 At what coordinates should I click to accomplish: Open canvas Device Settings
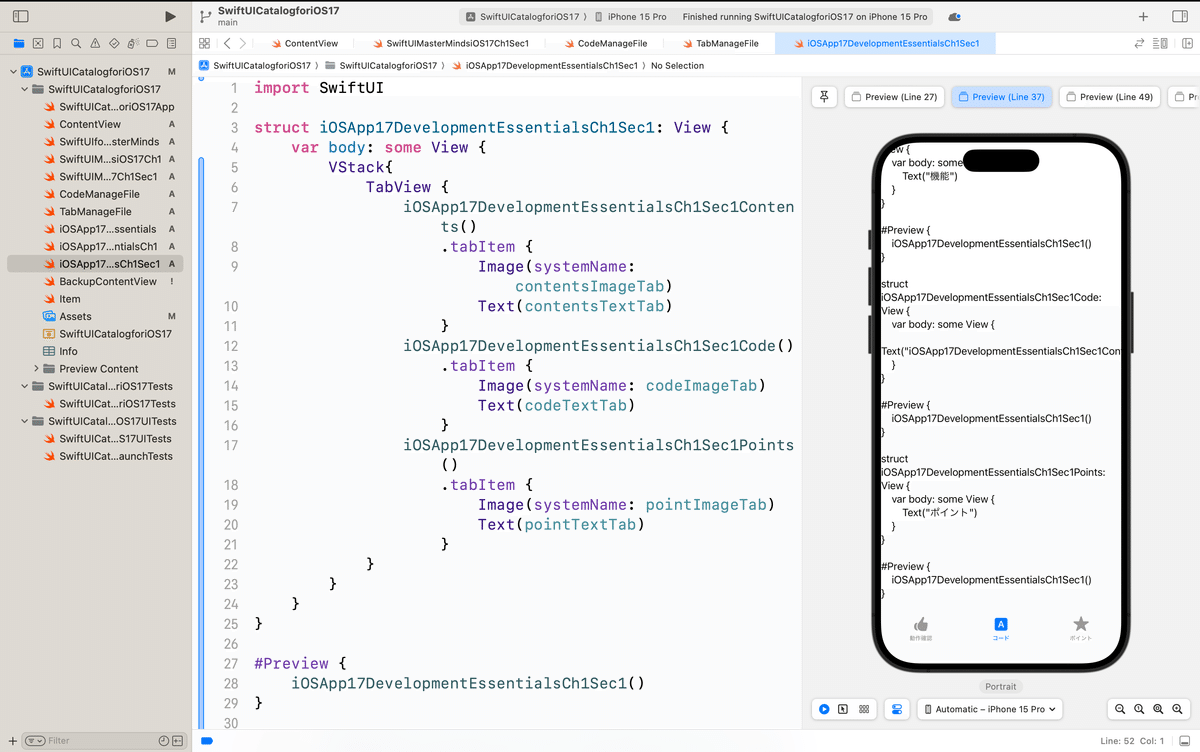(x=897, y=709)
